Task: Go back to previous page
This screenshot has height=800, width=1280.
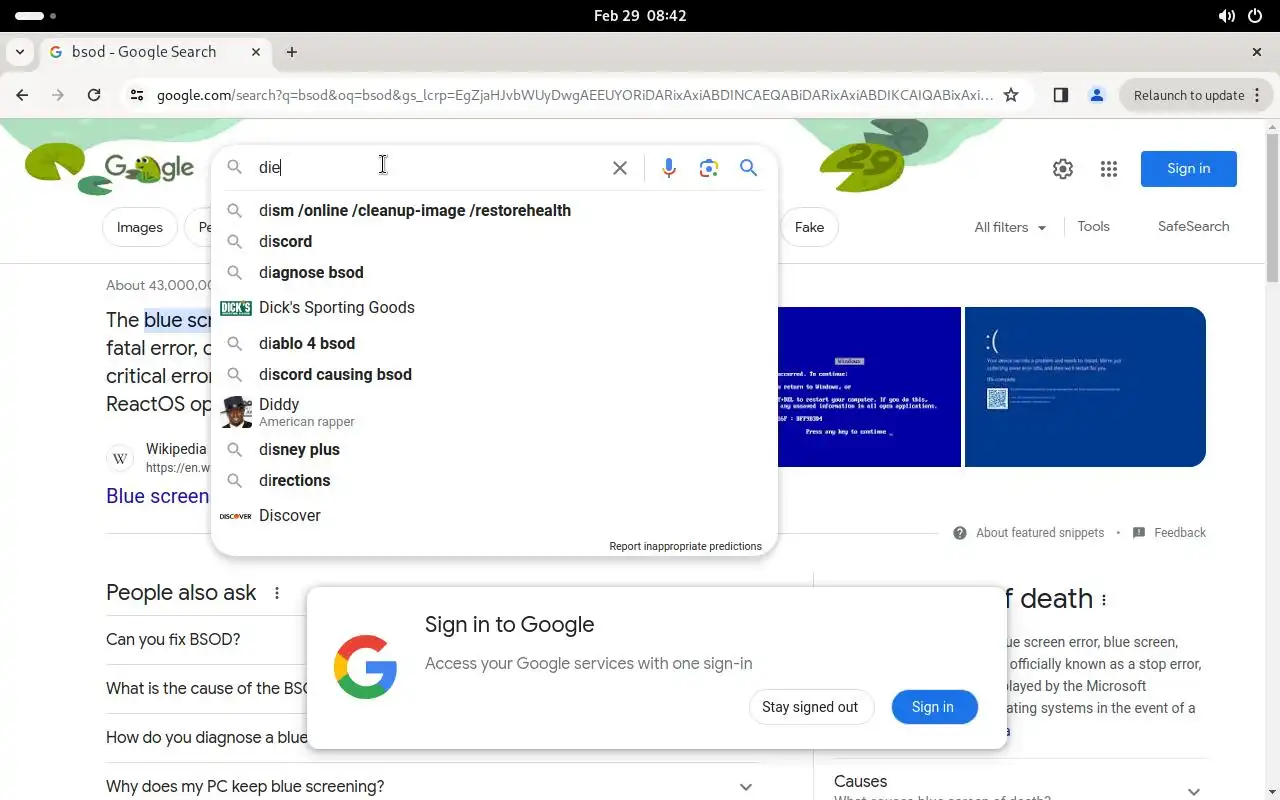Action: (22, 95)
